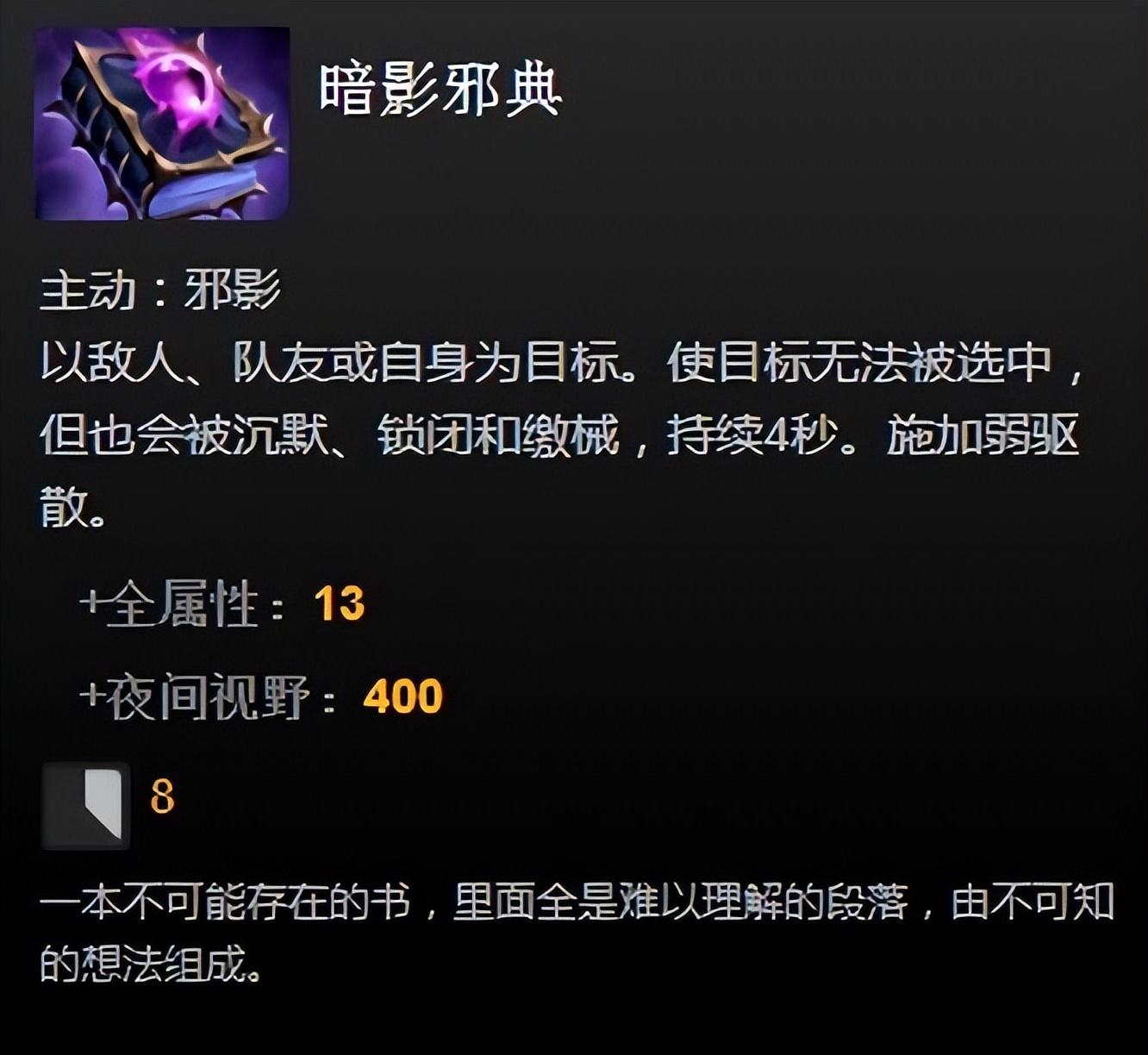Click the text 使目标无法被选中

859,363
